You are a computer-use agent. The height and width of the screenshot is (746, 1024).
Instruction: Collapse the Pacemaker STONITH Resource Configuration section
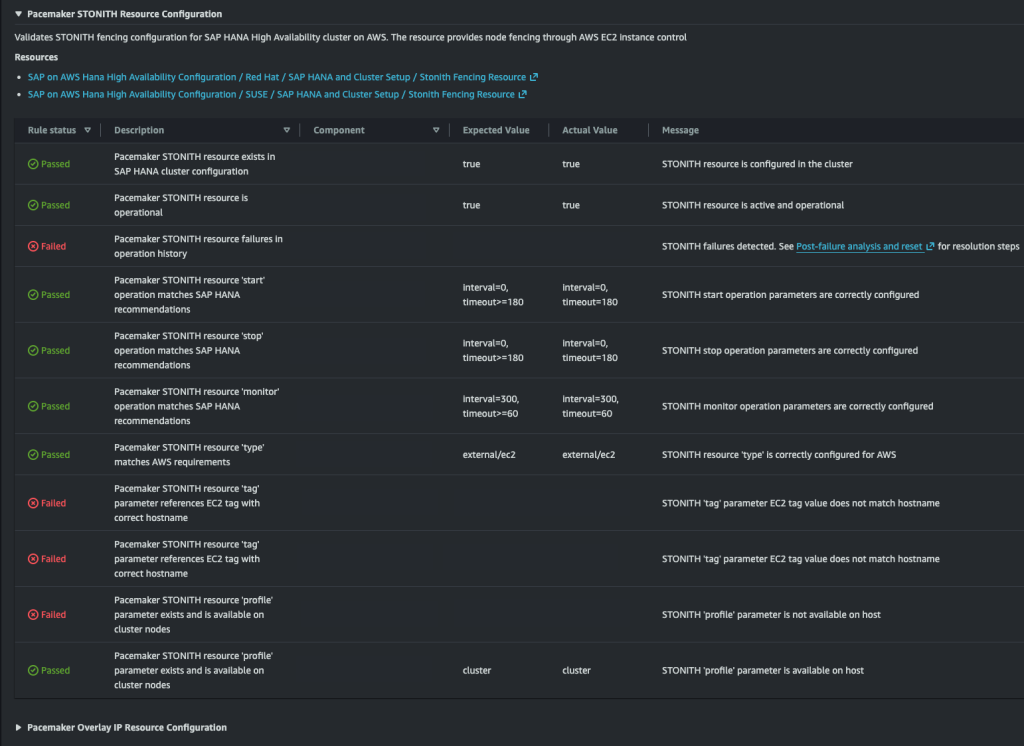tap(19, 14)
